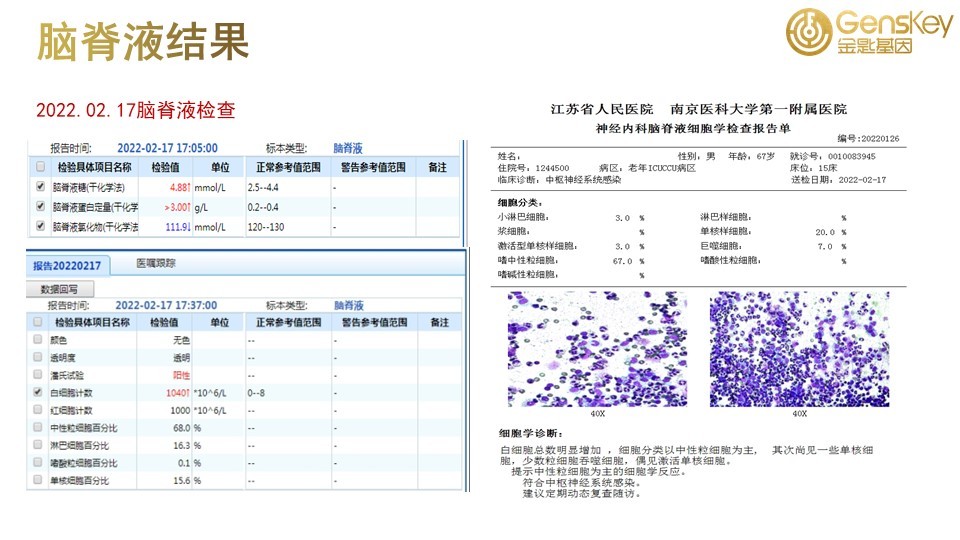This screenshot has width=960, height=540.
Task: Click the 脑脊液 specimen type in the first report
Action: click(348, 148)
